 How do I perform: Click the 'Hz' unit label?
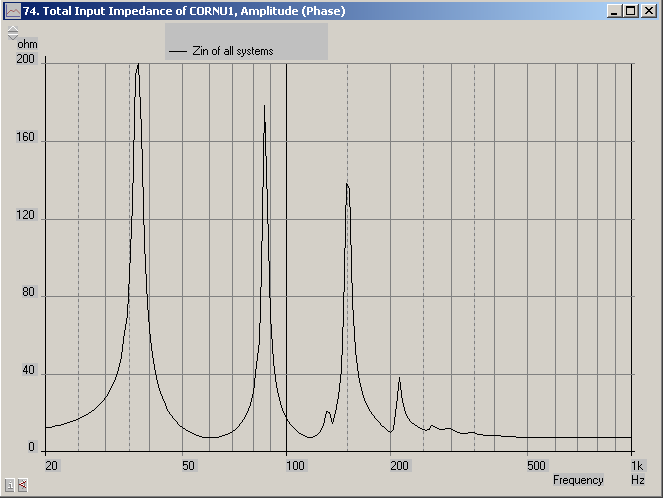click(x=638, y=480)
